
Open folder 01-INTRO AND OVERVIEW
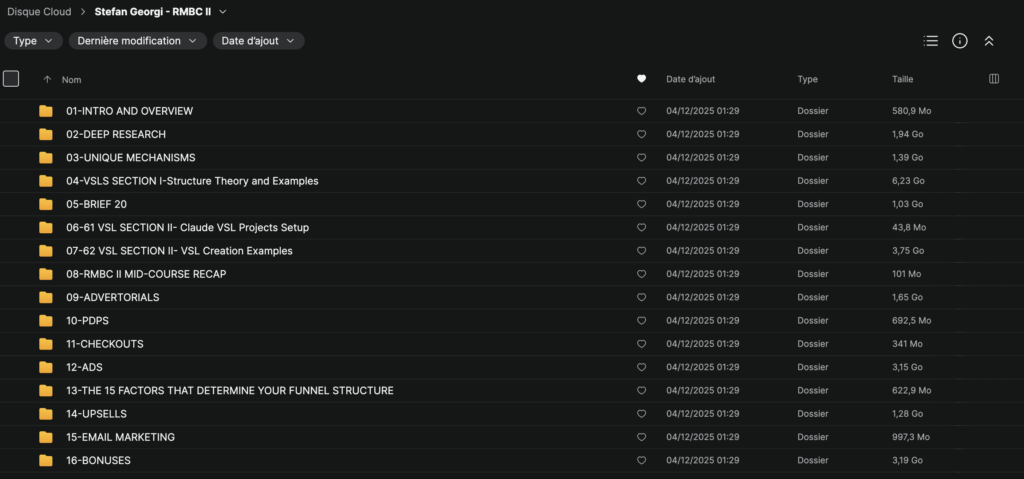(x=129, y=111)
